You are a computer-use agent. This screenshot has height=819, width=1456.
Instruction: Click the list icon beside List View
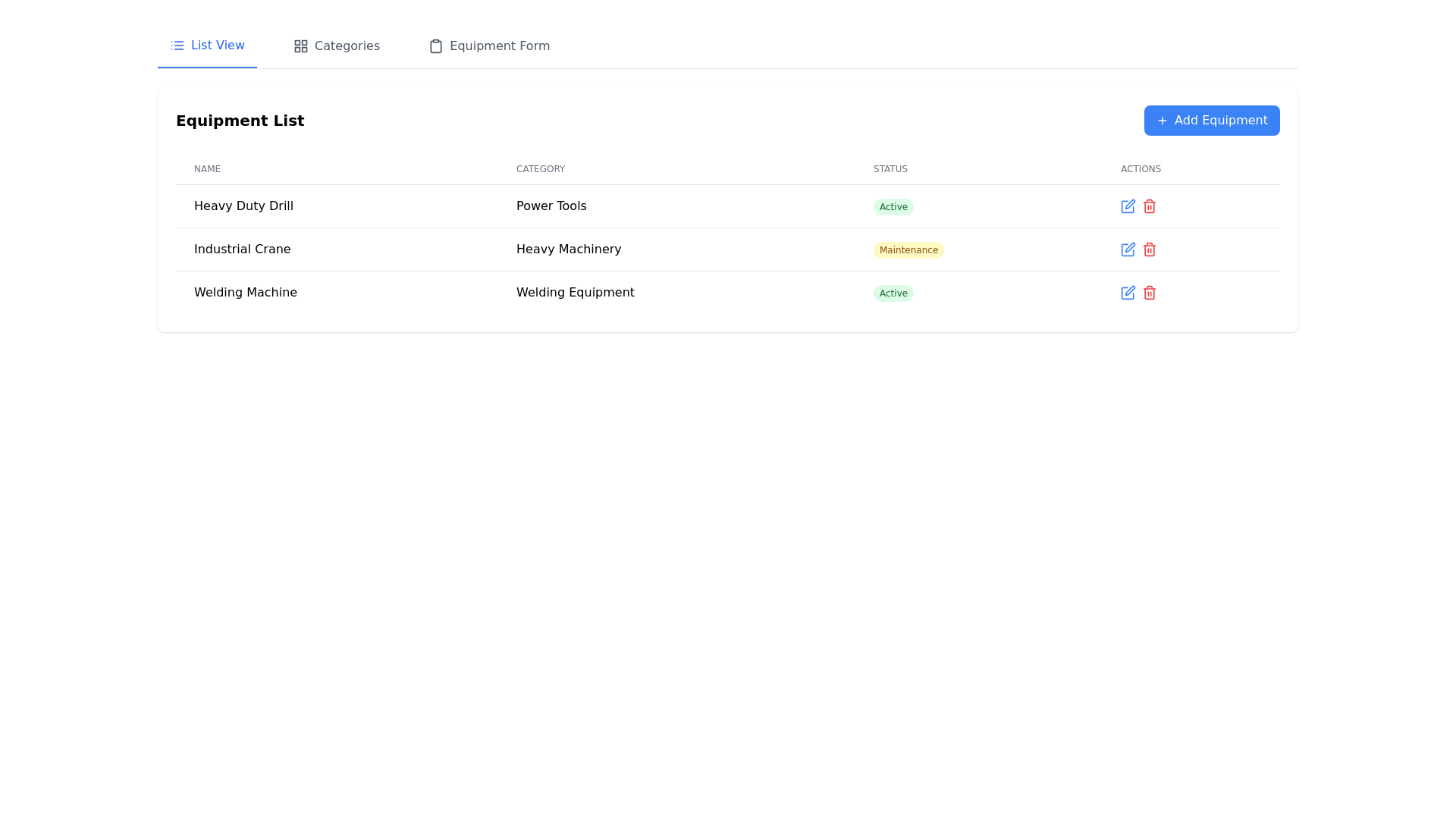(x=176, y=45)
